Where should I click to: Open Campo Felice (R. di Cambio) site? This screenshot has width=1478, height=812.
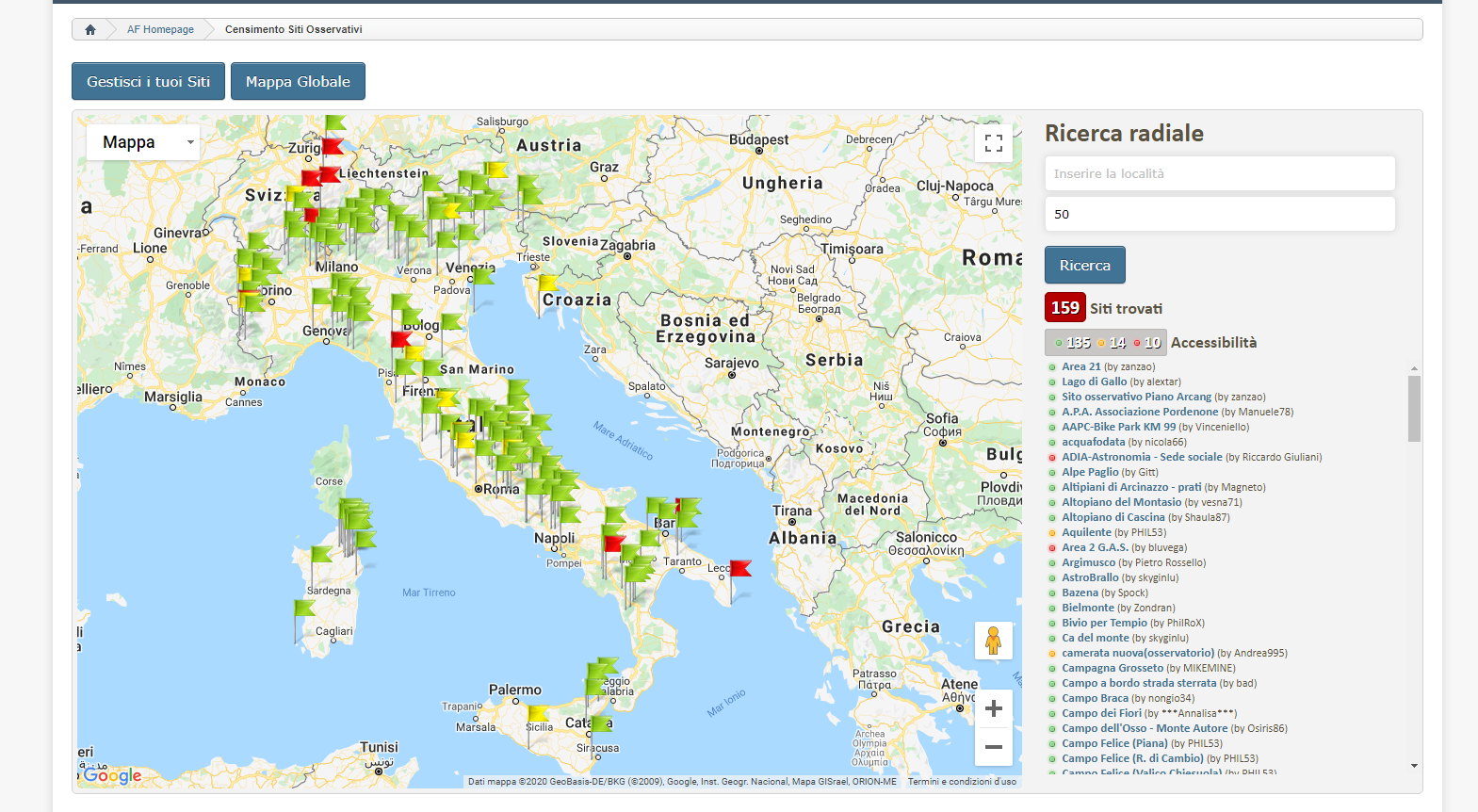[x=1132, y=759]
